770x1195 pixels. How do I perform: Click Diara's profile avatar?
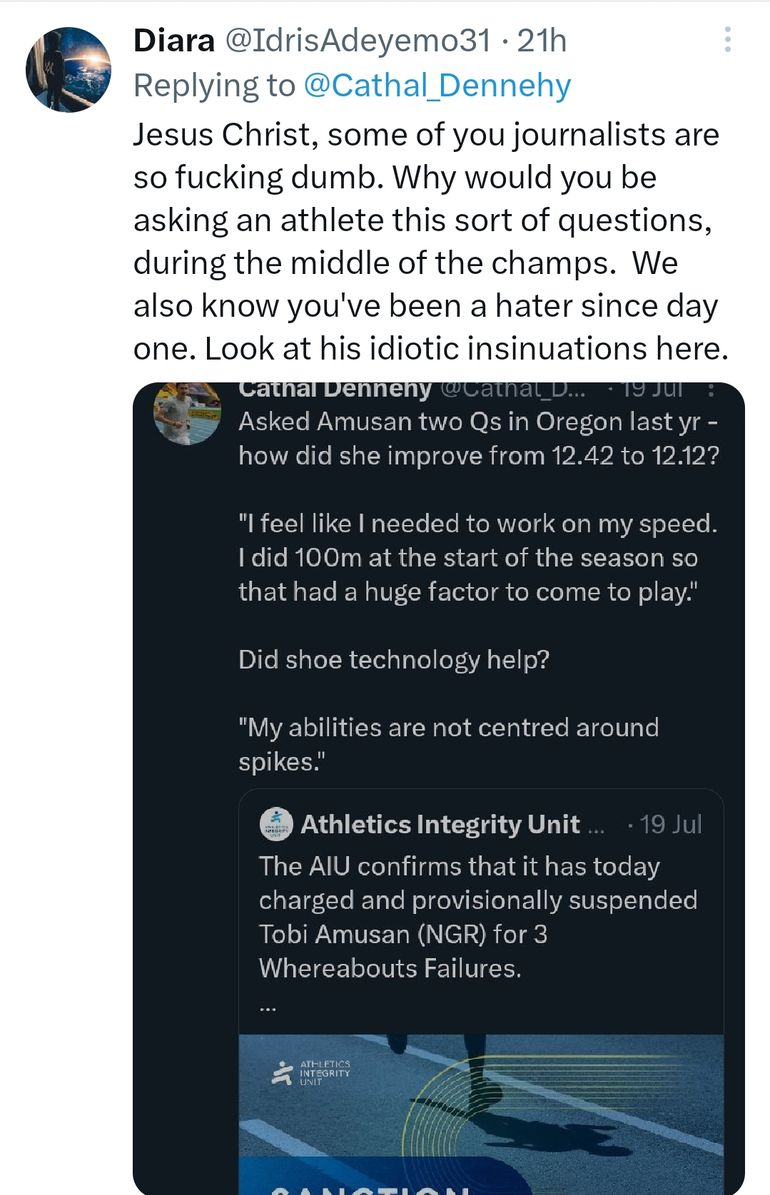click(68, 68)
